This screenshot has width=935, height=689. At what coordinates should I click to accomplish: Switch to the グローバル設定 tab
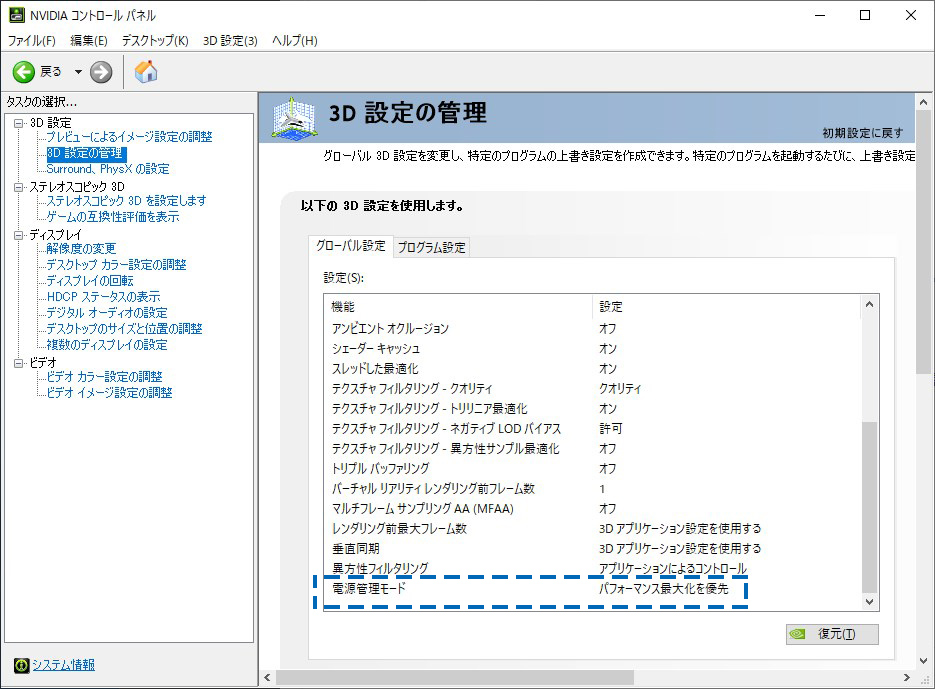pyautogui.click(x=351, y=246)
